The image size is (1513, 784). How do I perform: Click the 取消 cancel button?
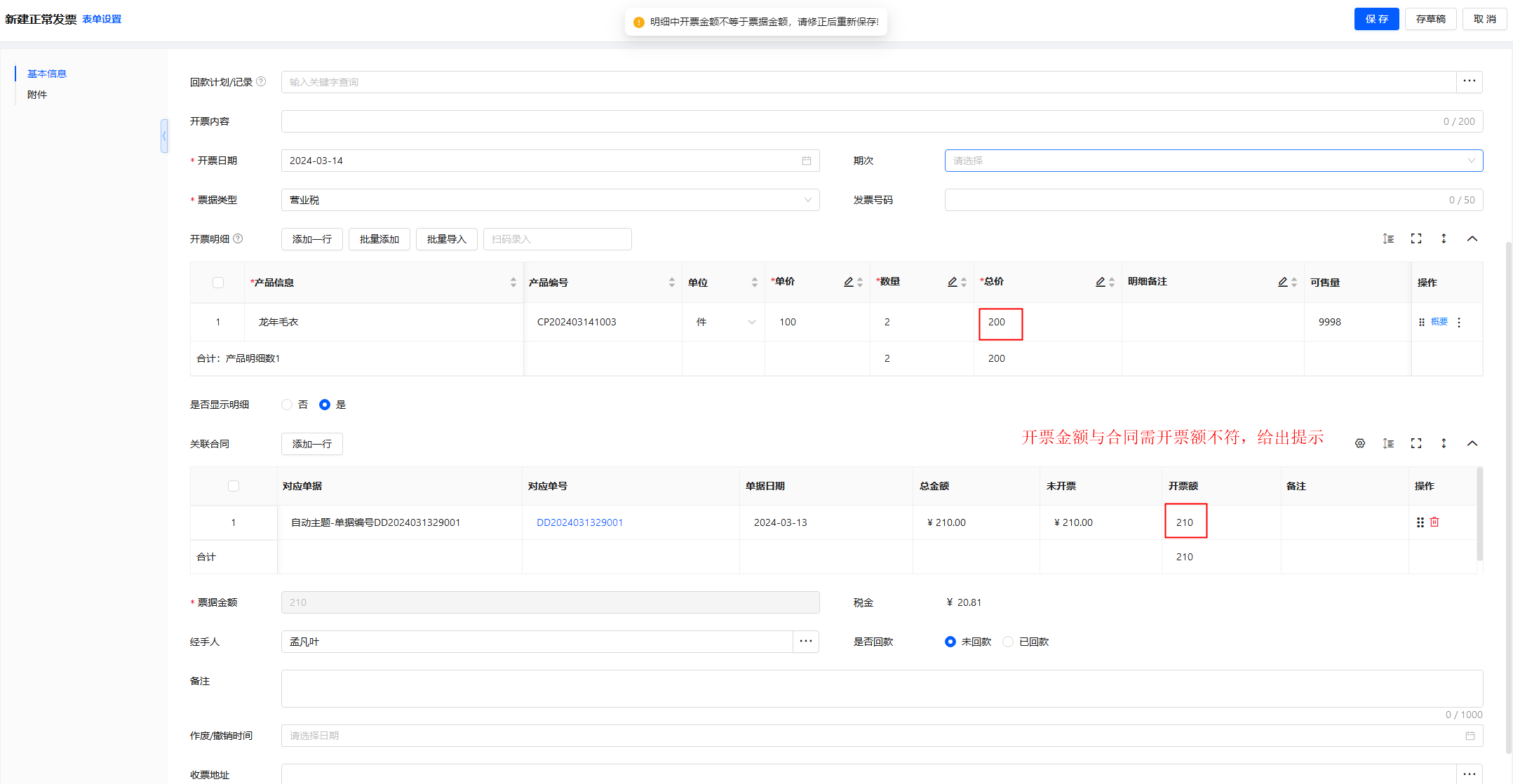click(x=1484, y=19)
